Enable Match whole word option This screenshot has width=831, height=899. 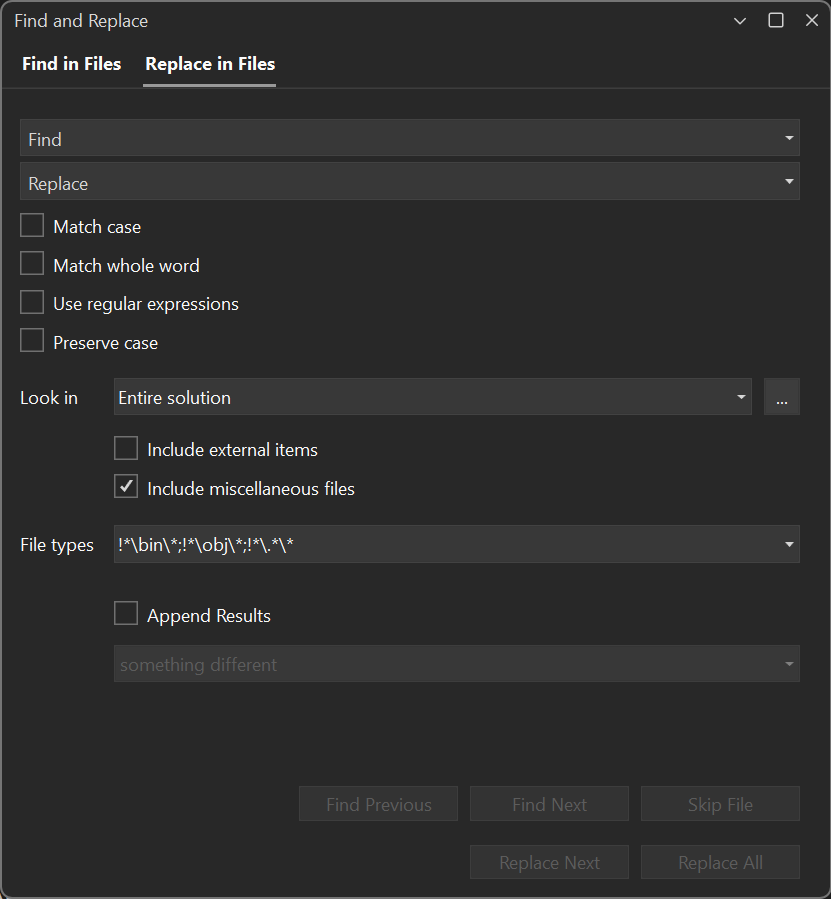[x=31, y=264]
